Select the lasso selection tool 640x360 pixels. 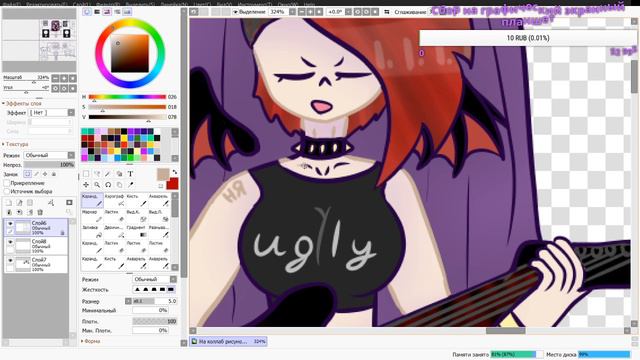pyautogui.click(x=97, y=174)
